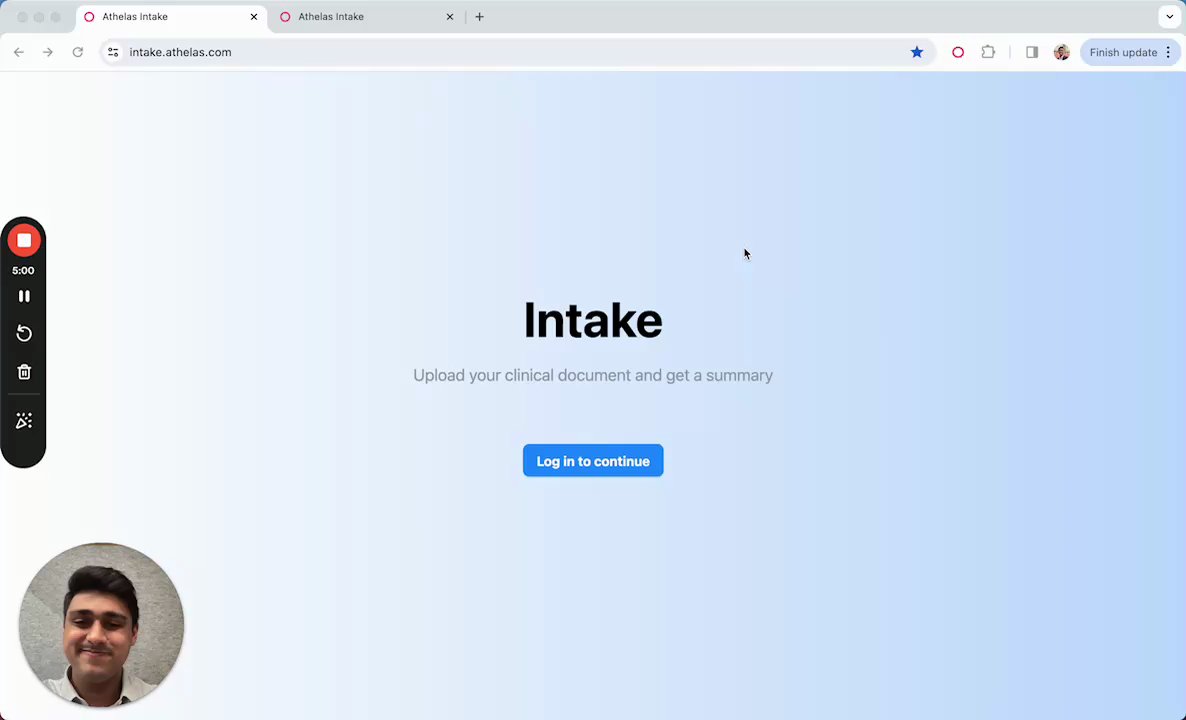Delete the recording with trash icon
This screenshot has width=1186, height=720.
pos(24,372)
